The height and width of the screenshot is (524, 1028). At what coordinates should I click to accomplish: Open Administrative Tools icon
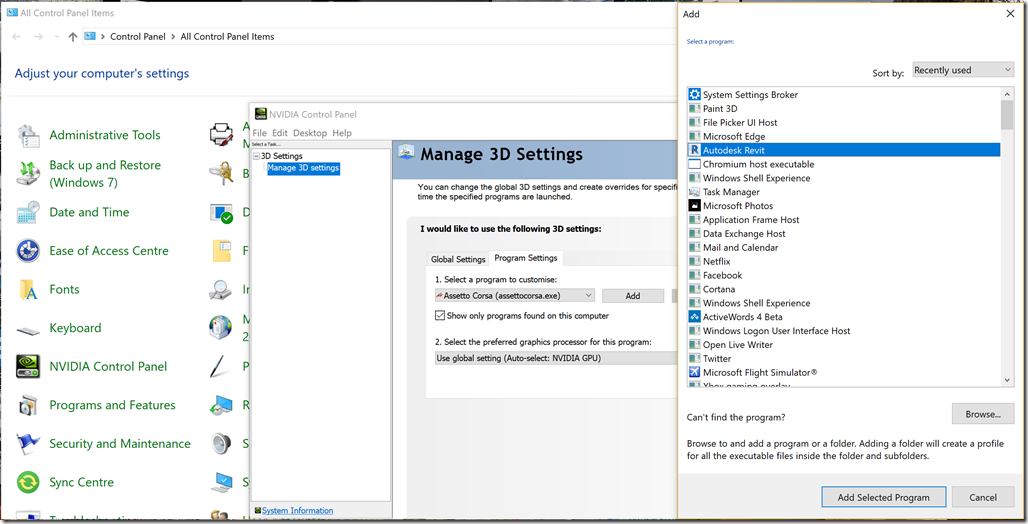[28, 136]
